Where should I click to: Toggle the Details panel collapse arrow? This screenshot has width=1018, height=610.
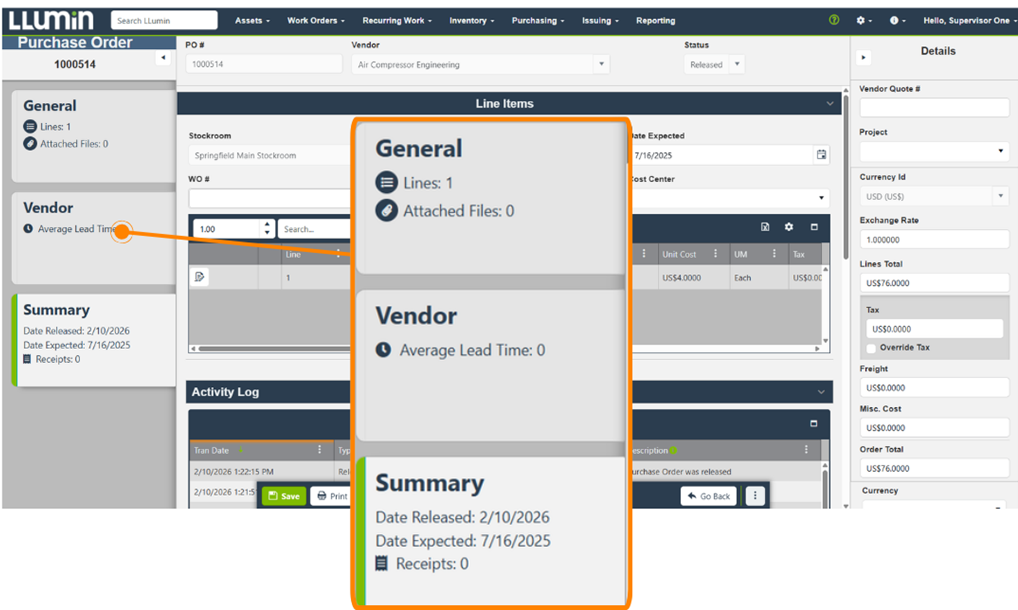tap(864, 58)
